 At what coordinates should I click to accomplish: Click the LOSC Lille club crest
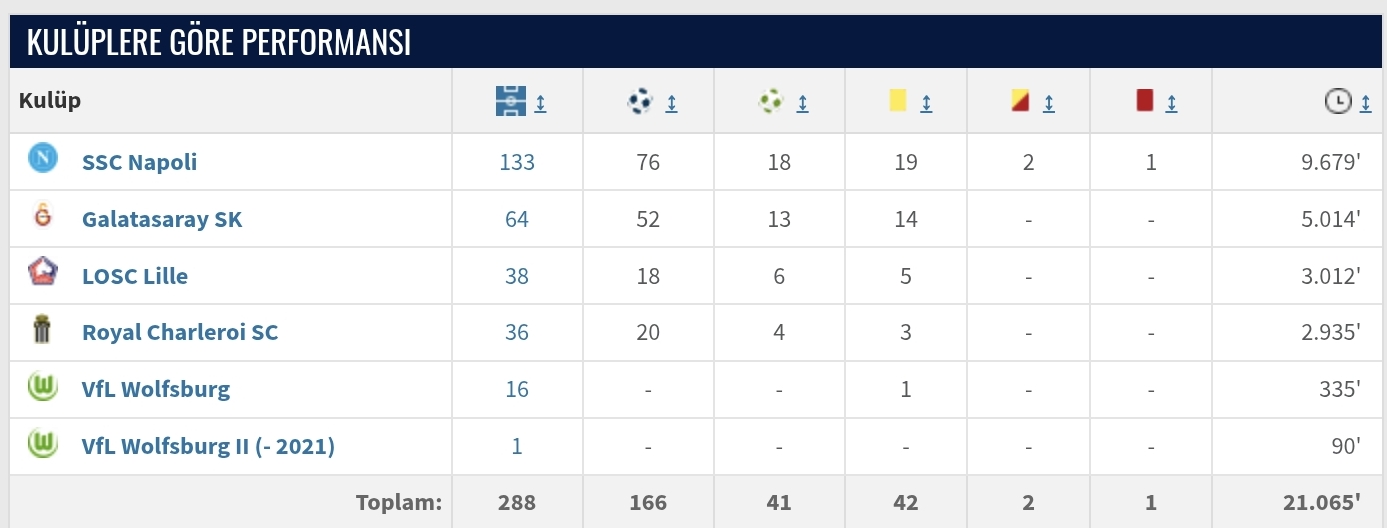click(42, 272)
